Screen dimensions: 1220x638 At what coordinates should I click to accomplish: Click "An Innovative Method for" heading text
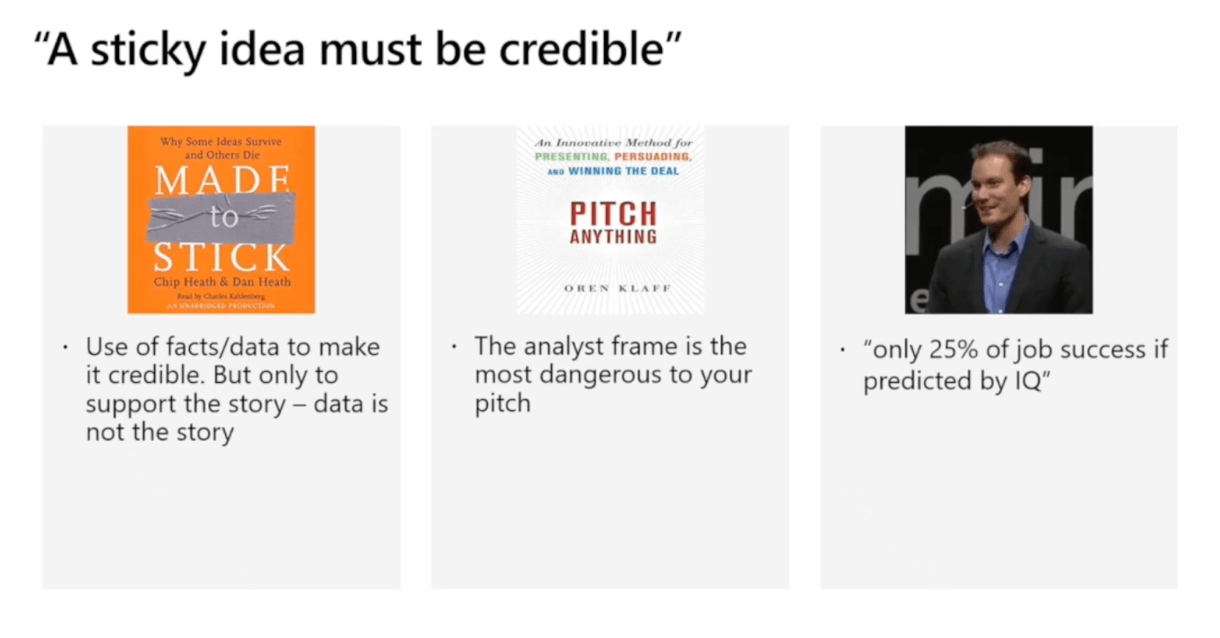[x=611, y=144]
